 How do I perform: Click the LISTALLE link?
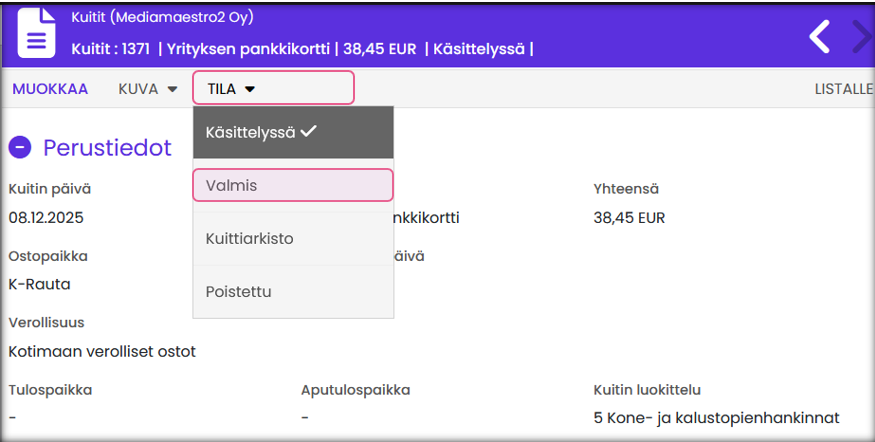(x=843, y=89)
